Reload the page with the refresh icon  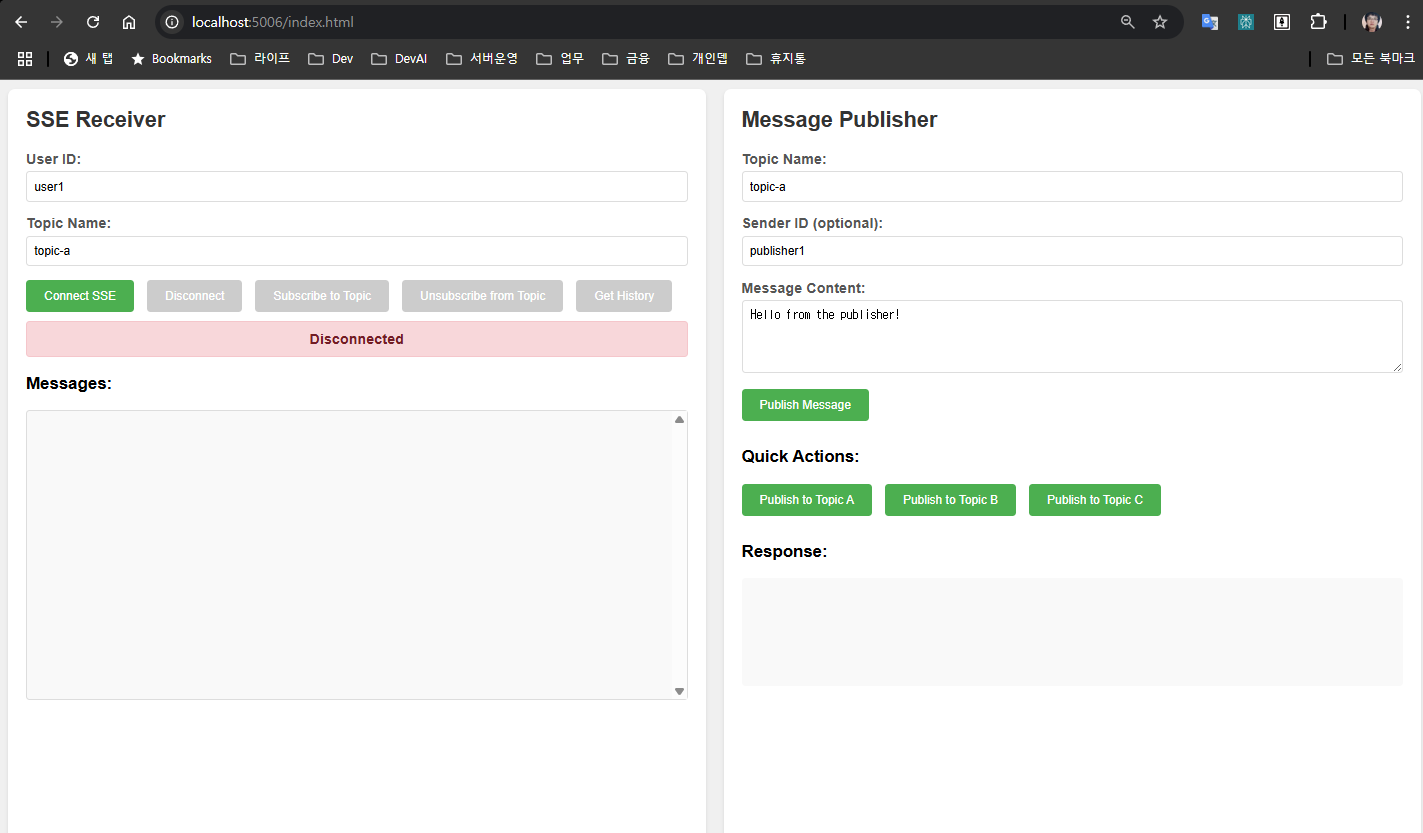coord(93,22)
